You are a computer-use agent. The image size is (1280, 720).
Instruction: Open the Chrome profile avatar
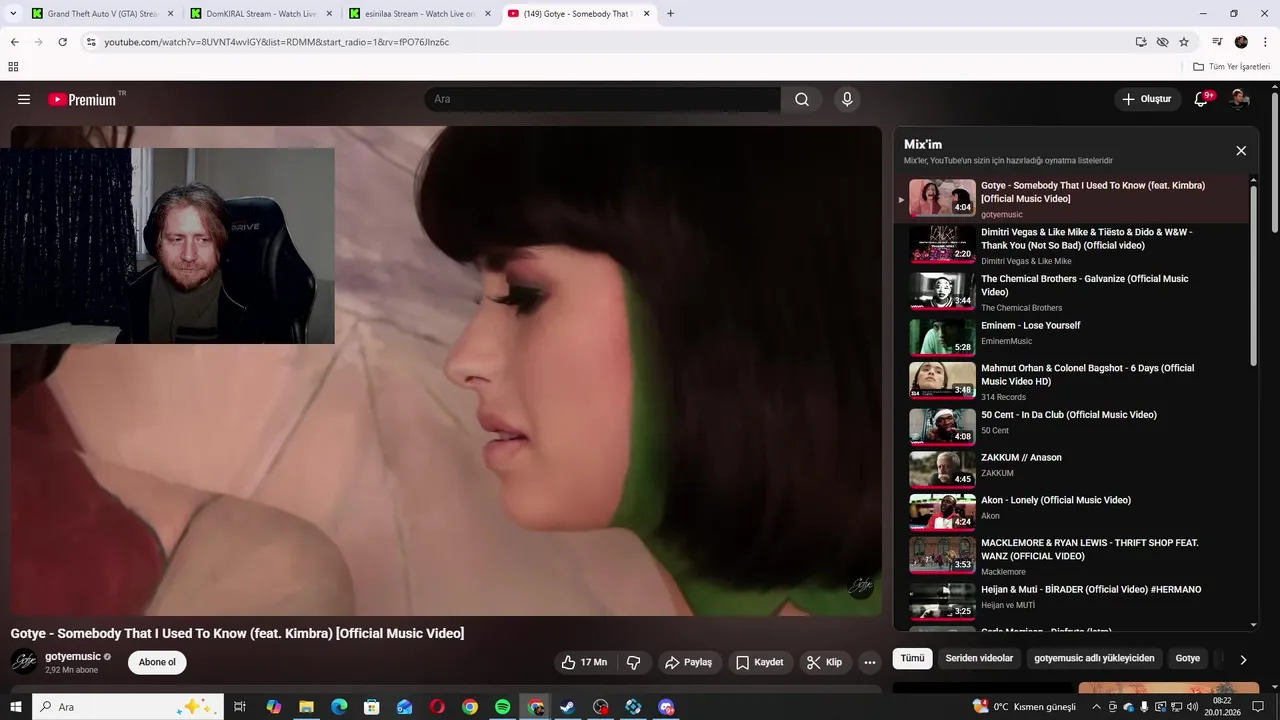click(x=1241, y=42)
